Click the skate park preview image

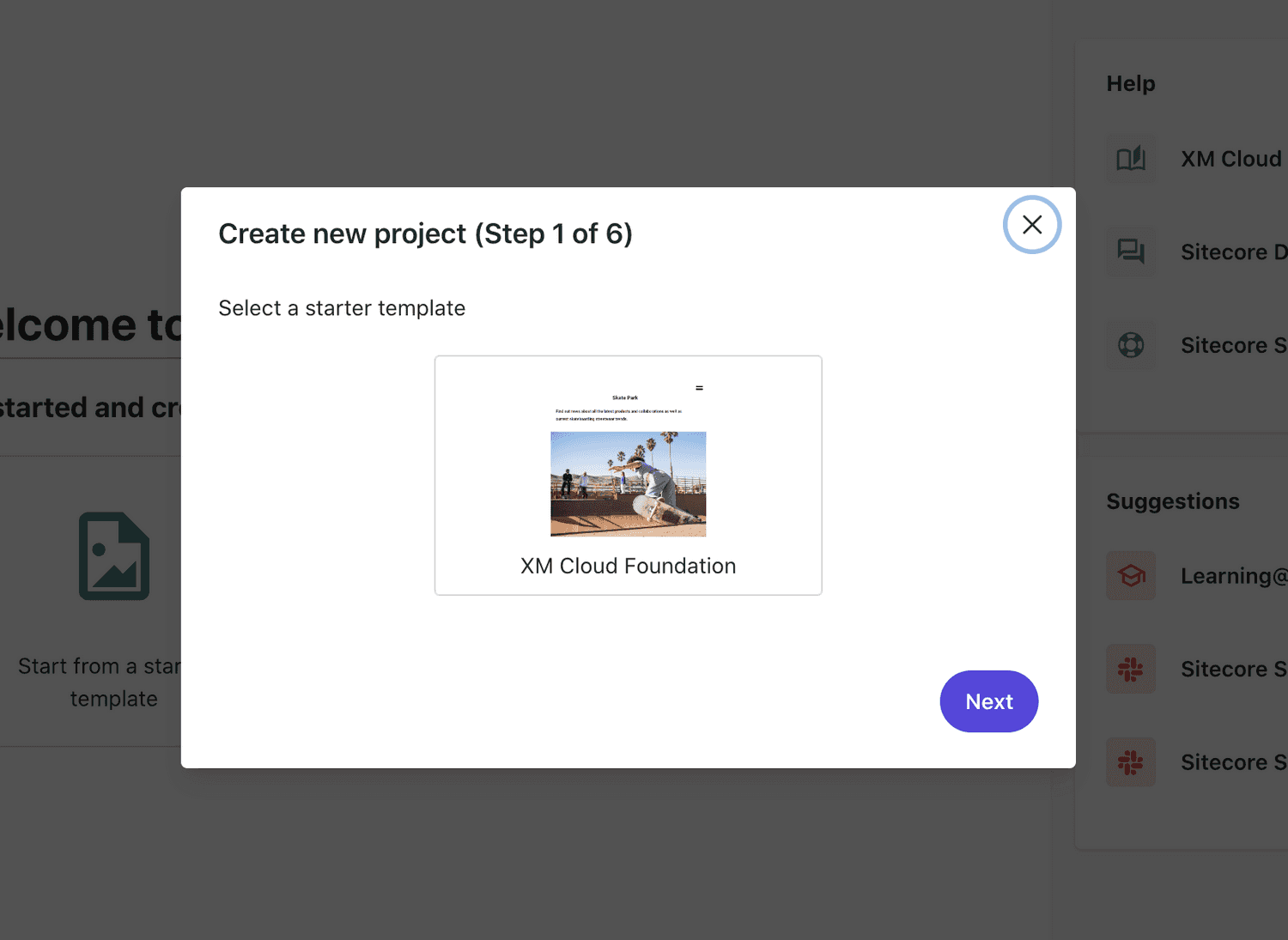click(629, 484)
